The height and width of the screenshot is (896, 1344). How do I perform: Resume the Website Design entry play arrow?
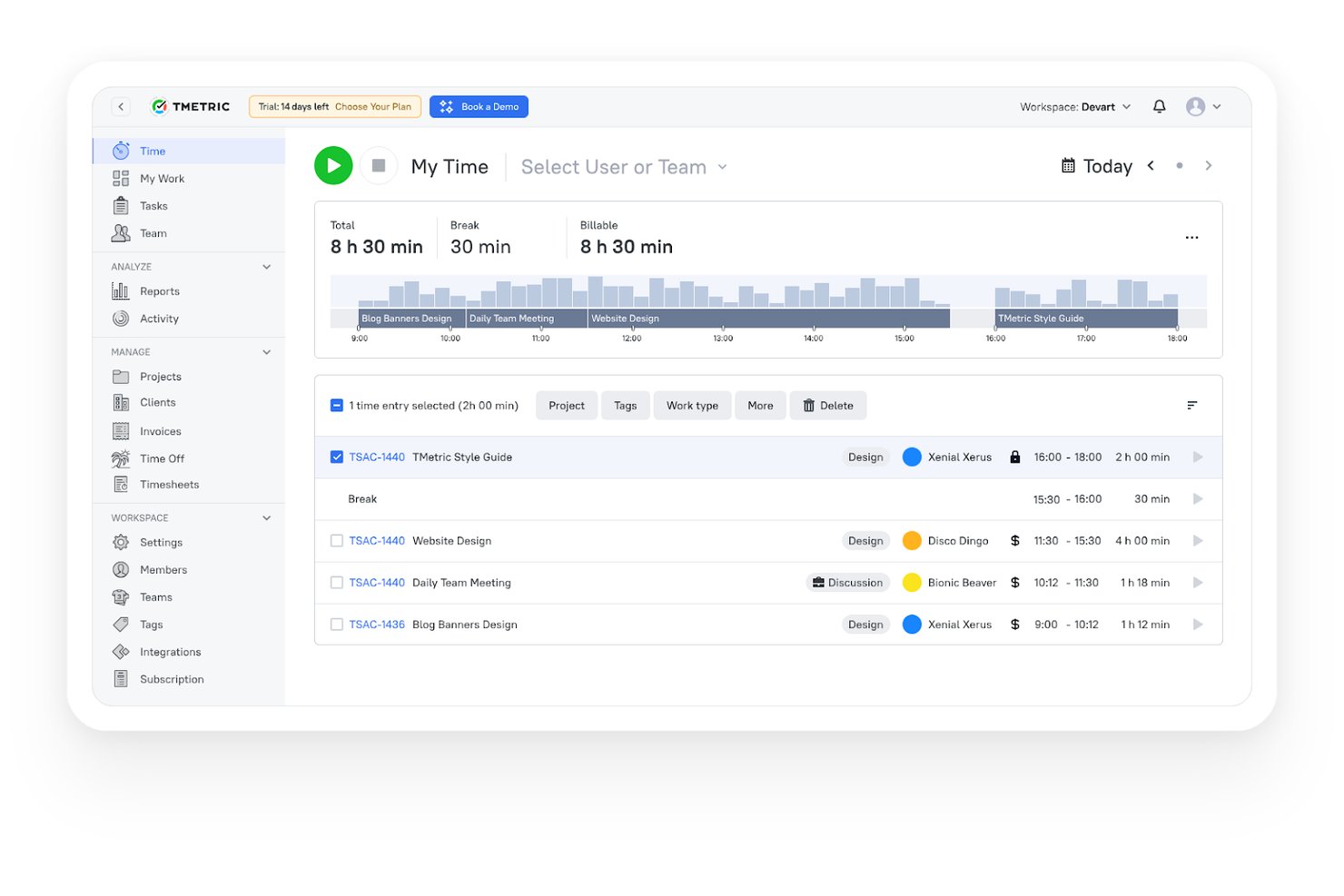pyautogui.click(x=1198, y=541)
